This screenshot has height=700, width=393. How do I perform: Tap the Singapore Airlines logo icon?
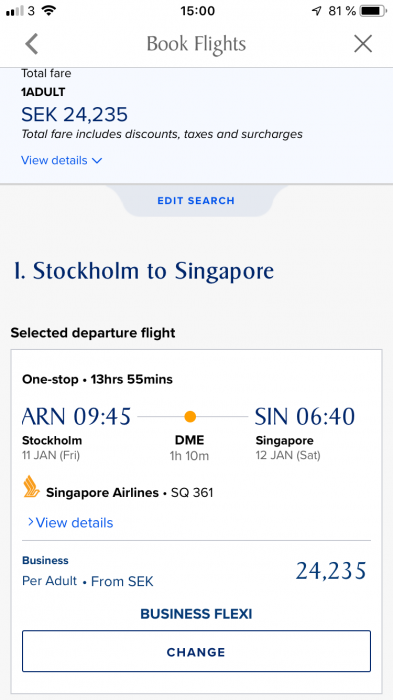32,487
